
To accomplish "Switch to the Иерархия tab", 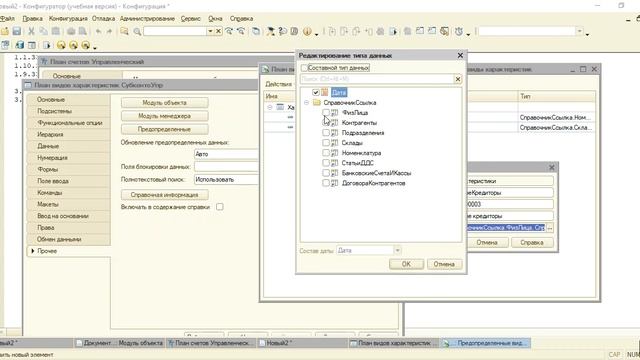I will pos(69,134).
